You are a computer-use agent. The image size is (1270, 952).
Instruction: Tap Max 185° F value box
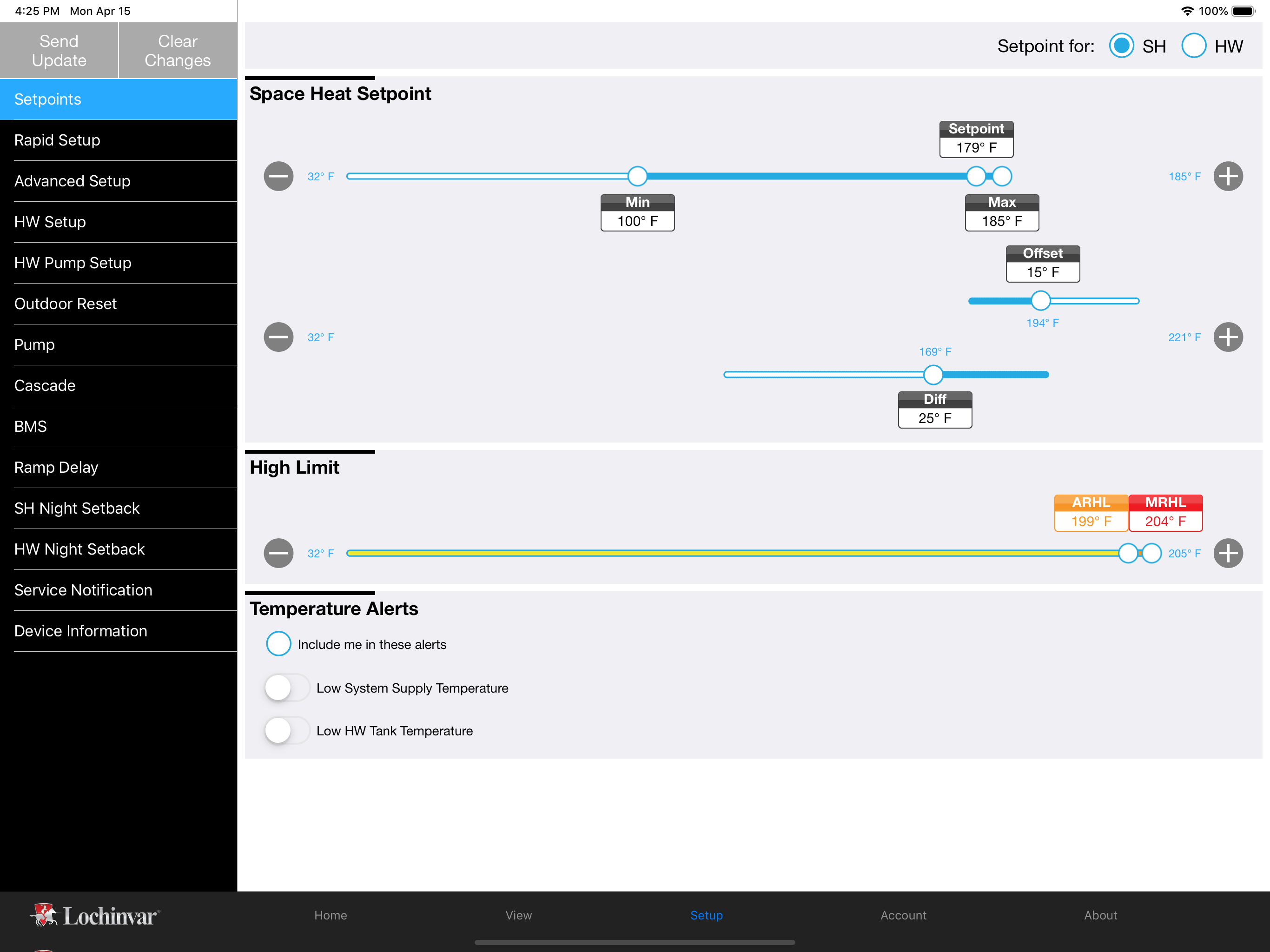coord(1002,212)
